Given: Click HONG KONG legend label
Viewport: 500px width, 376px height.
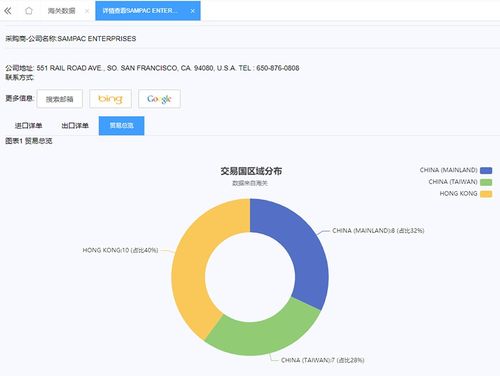Looking at the screenshot, I should pos(458,194).
